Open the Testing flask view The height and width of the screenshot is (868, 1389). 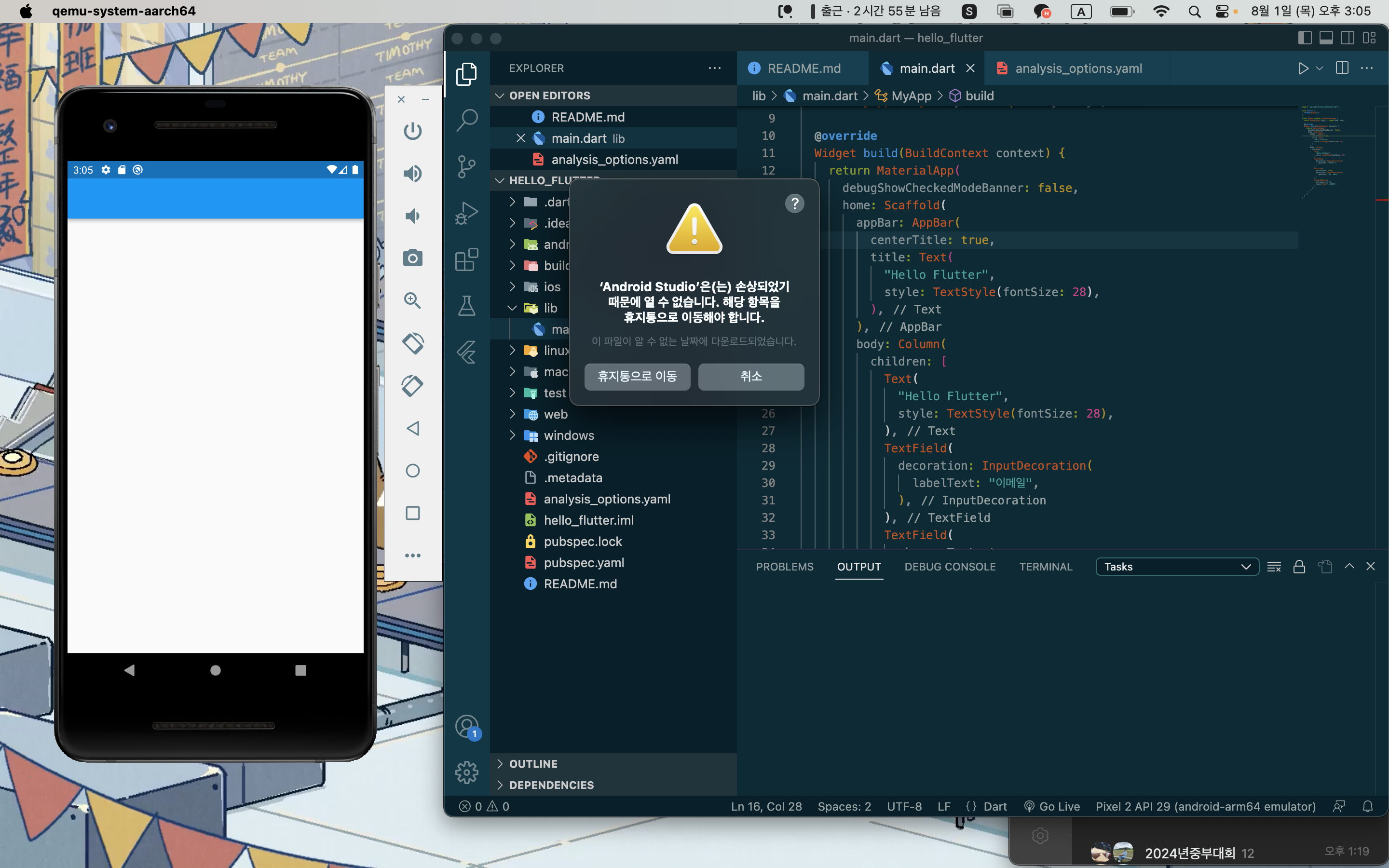pyautogui.click(x=467, y=305)
